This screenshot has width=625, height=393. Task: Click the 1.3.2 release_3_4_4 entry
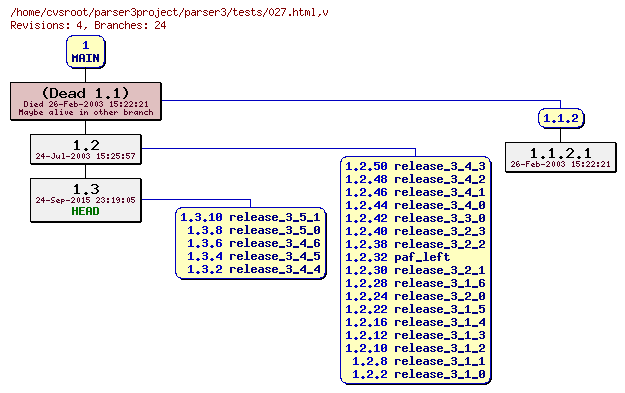pyautogui.click(x=254, y=269)
